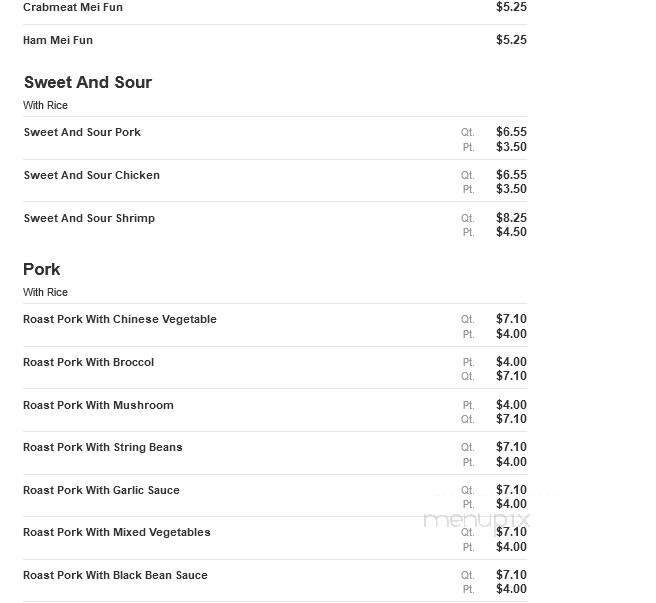The image size is (656, 603).
Task: Open the Sweet And Sour Pork item
Action: click(x=82, y=132)
